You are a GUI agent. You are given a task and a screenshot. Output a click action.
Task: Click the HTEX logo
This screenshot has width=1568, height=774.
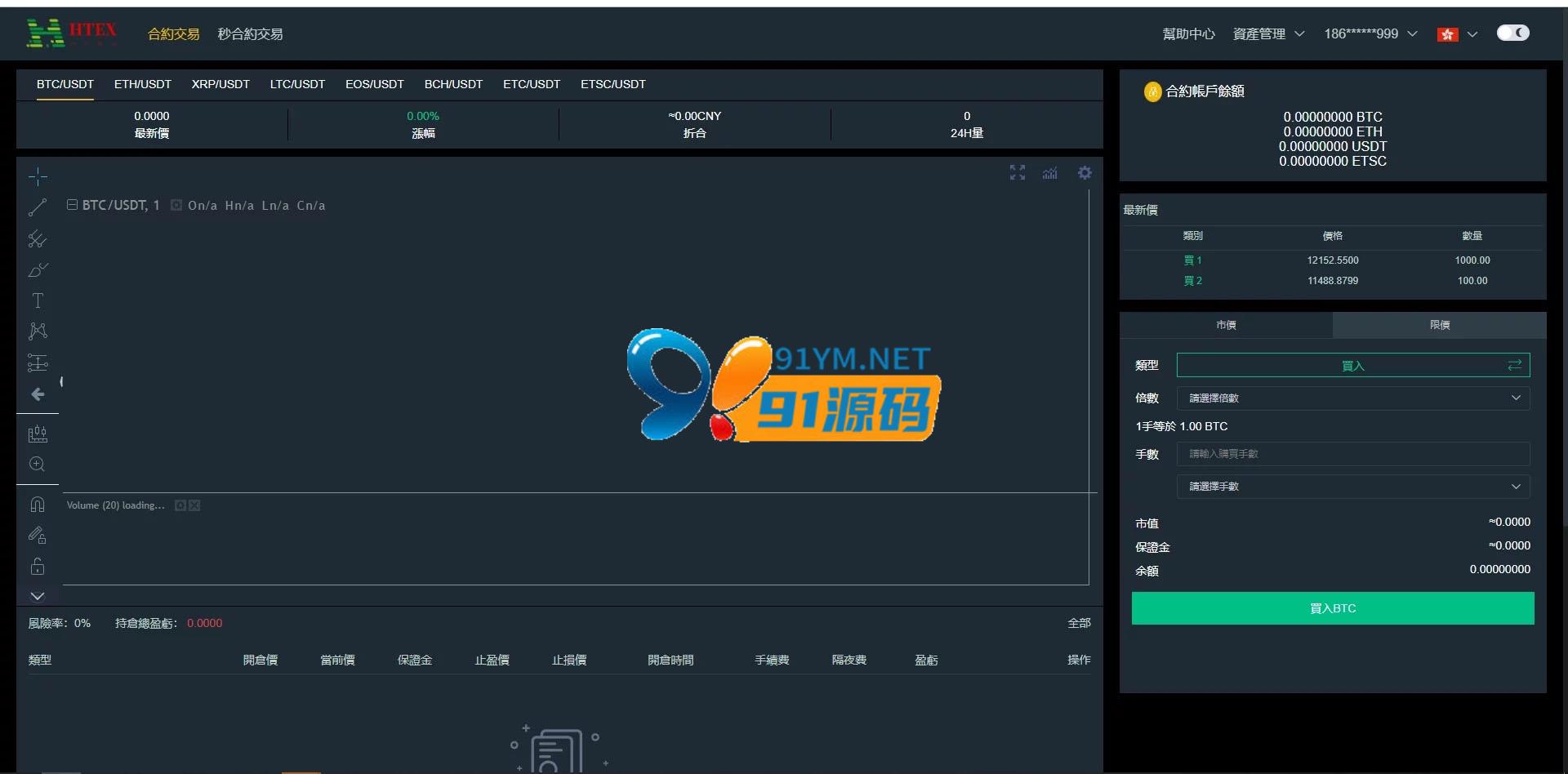point(72,33)
